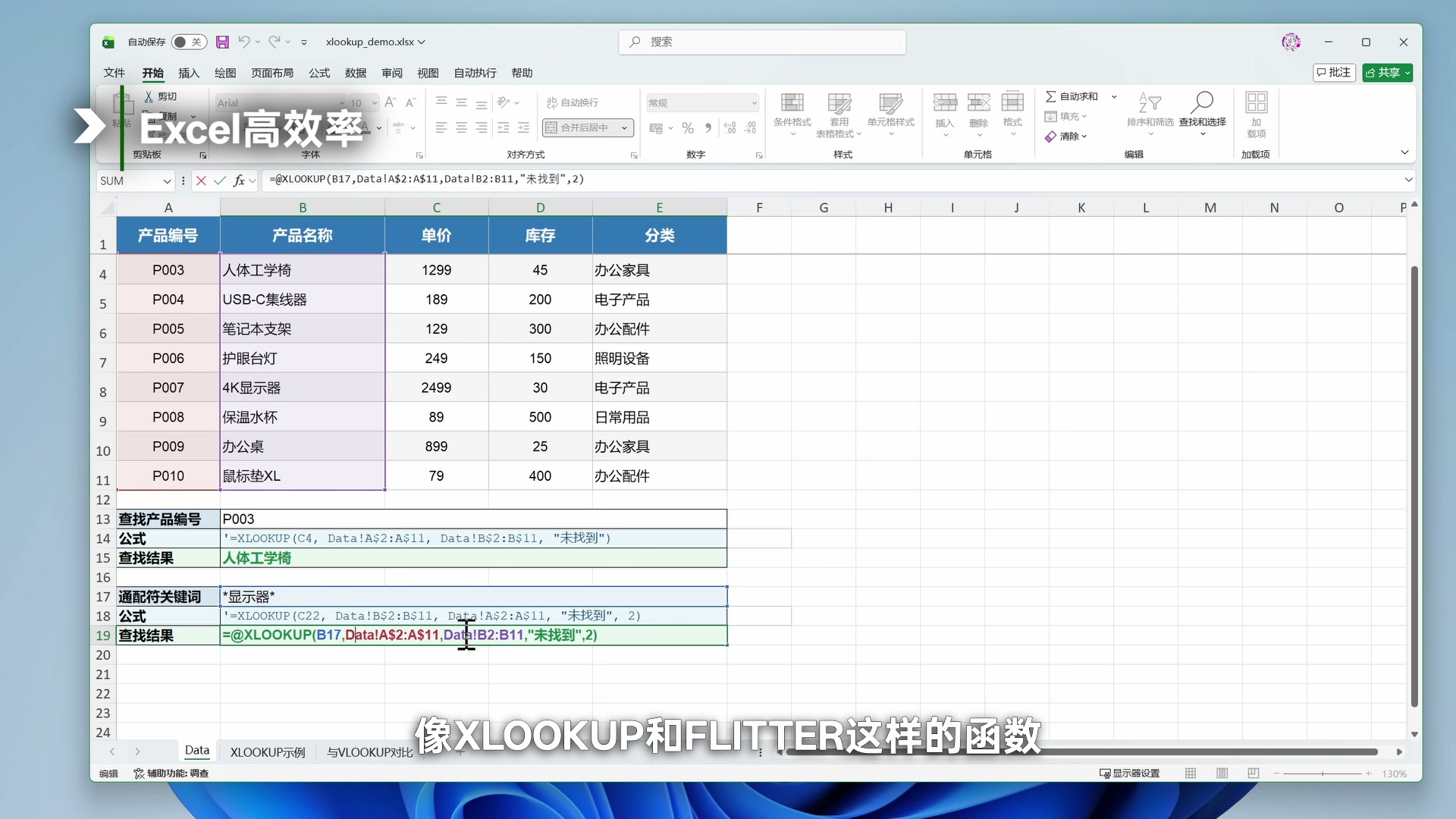Click the Search (搜索) box
This screenshot has width=1456, height=819.
click(763, 42)
